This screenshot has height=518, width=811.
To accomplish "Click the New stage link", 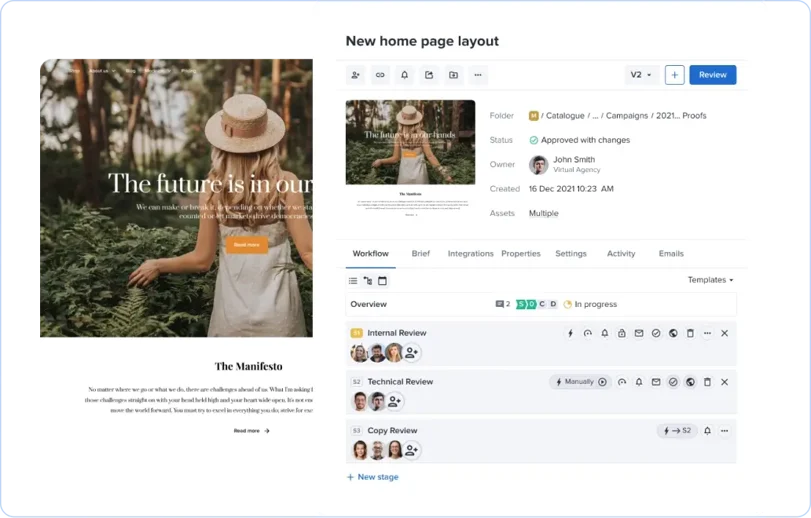I will [372, 477].
